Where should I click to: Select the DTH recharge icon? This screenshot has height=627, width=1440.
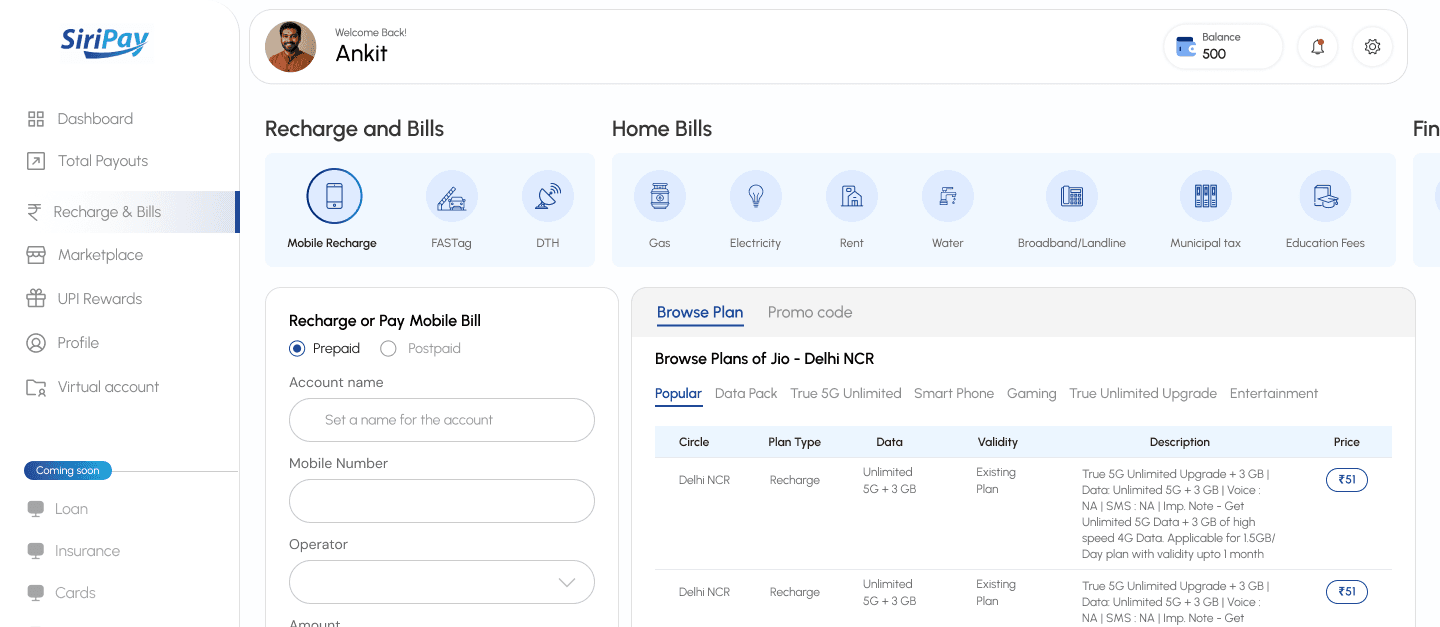547,196
